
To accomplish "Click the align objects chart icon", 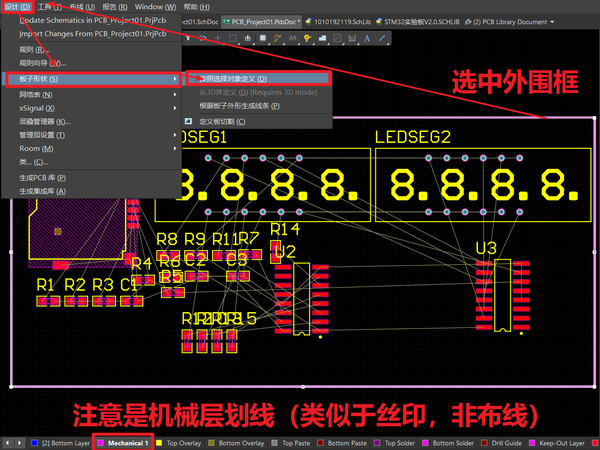I will point(248,38).
